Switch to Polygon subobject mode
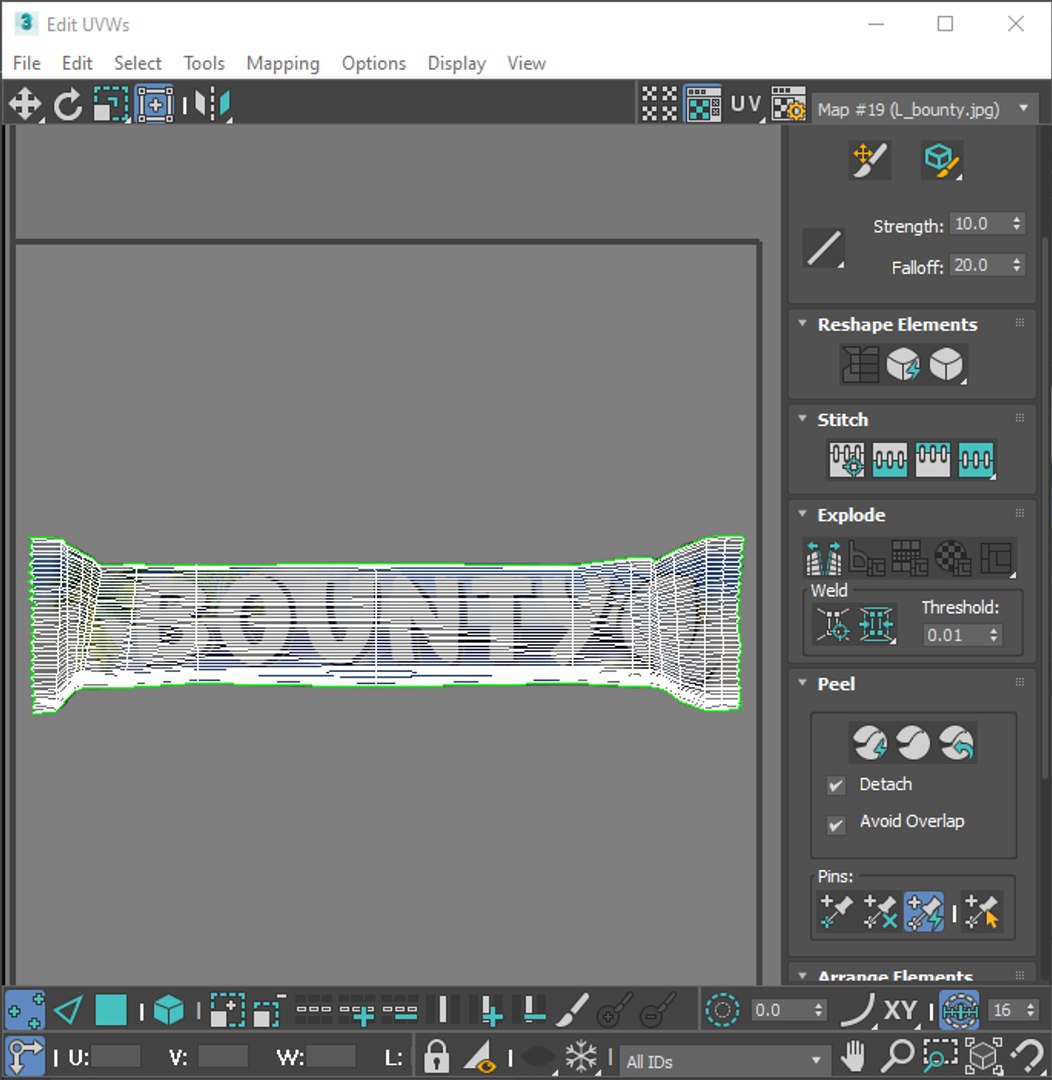 111,1010
